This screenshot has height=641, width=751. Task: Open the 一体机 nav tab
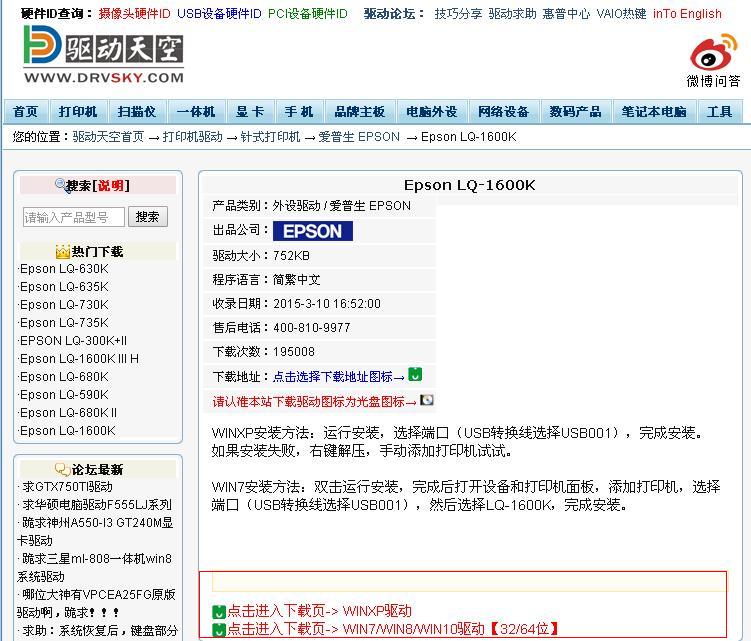click(x=196, y=112)
